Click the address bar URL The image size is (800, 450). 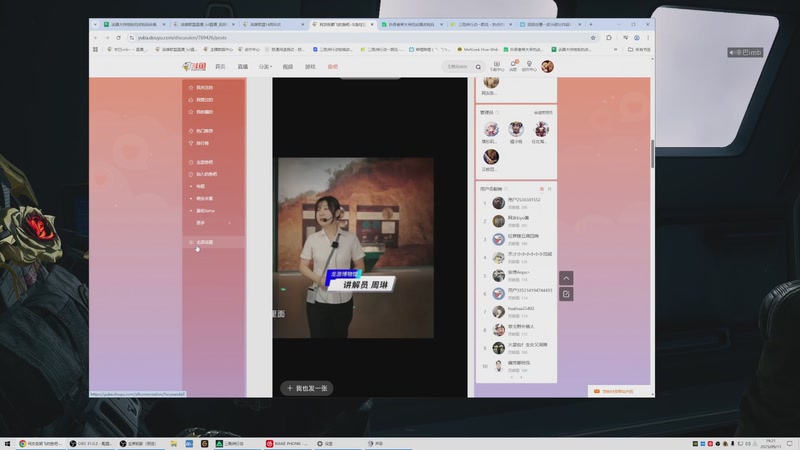[182, 38]
